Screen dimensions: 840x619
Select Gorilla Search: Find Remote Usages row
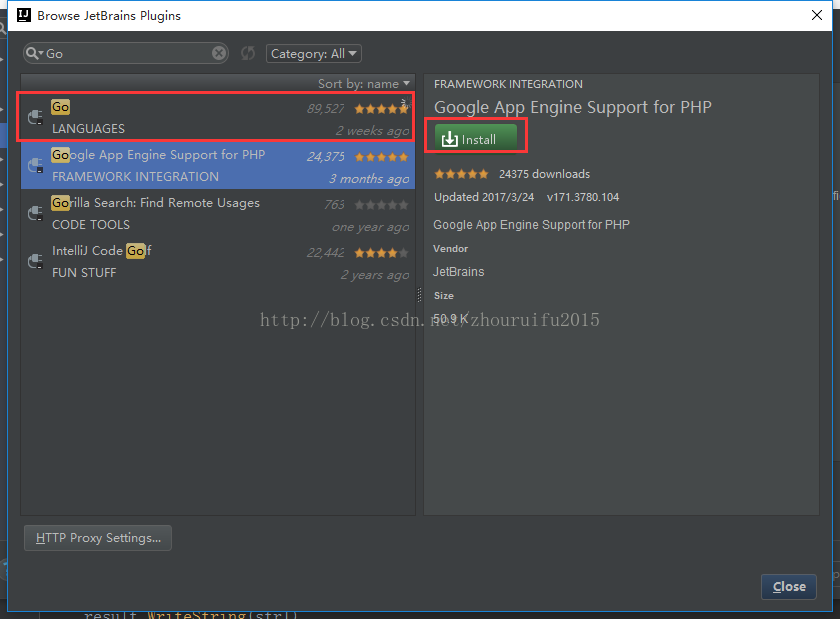pyautogui.click(x=218, y=213)
